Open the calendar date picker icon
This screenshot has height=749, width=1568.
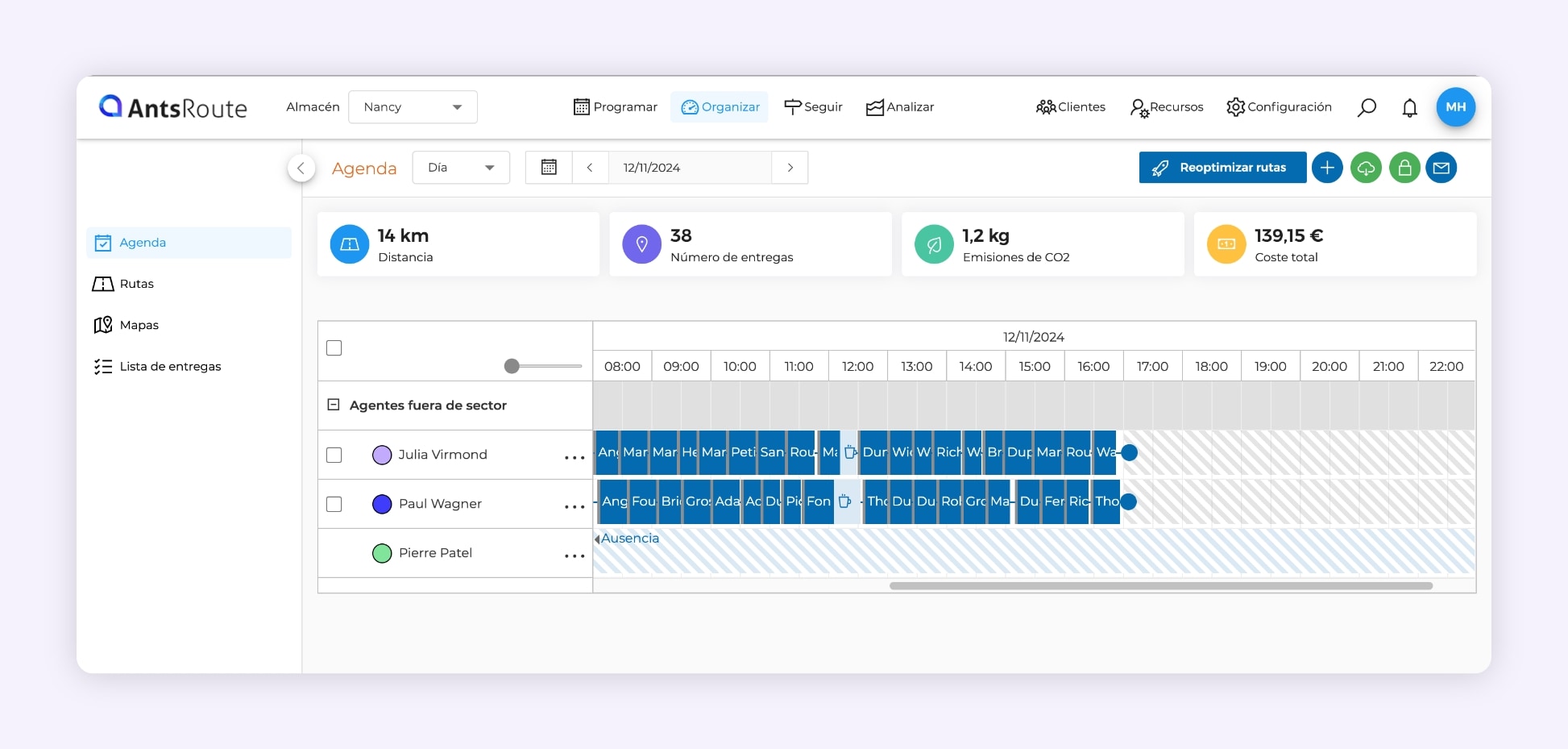click(x=549, y=168)
